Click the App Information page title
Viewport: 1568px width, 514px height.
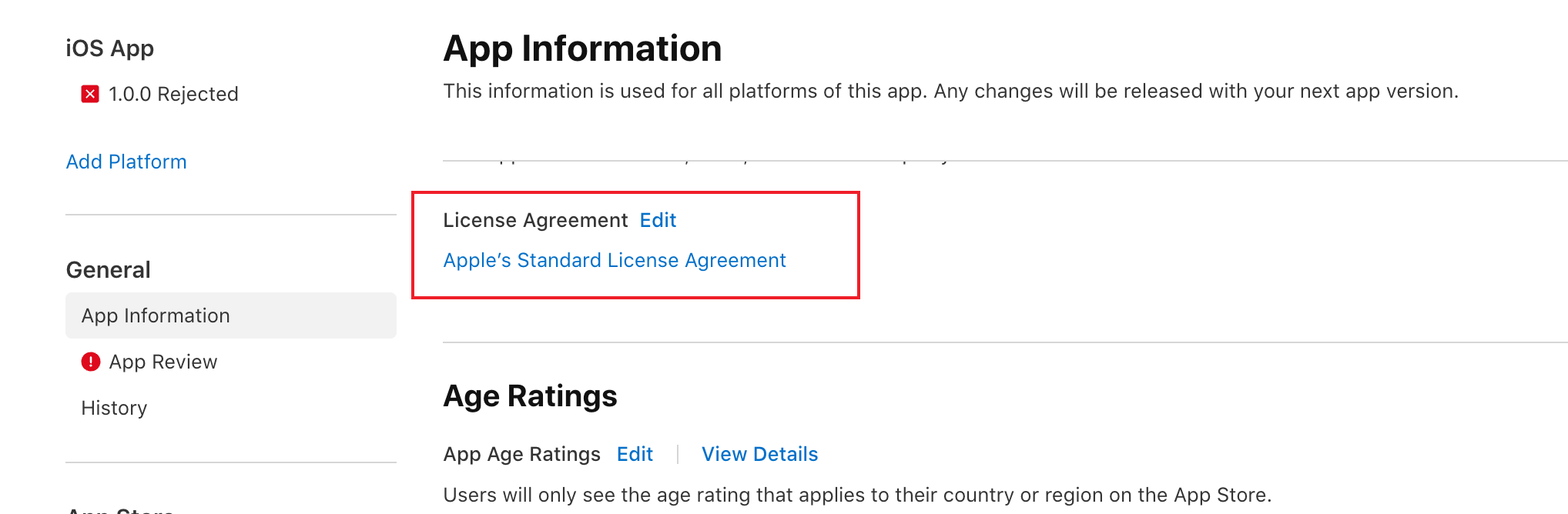582,48
